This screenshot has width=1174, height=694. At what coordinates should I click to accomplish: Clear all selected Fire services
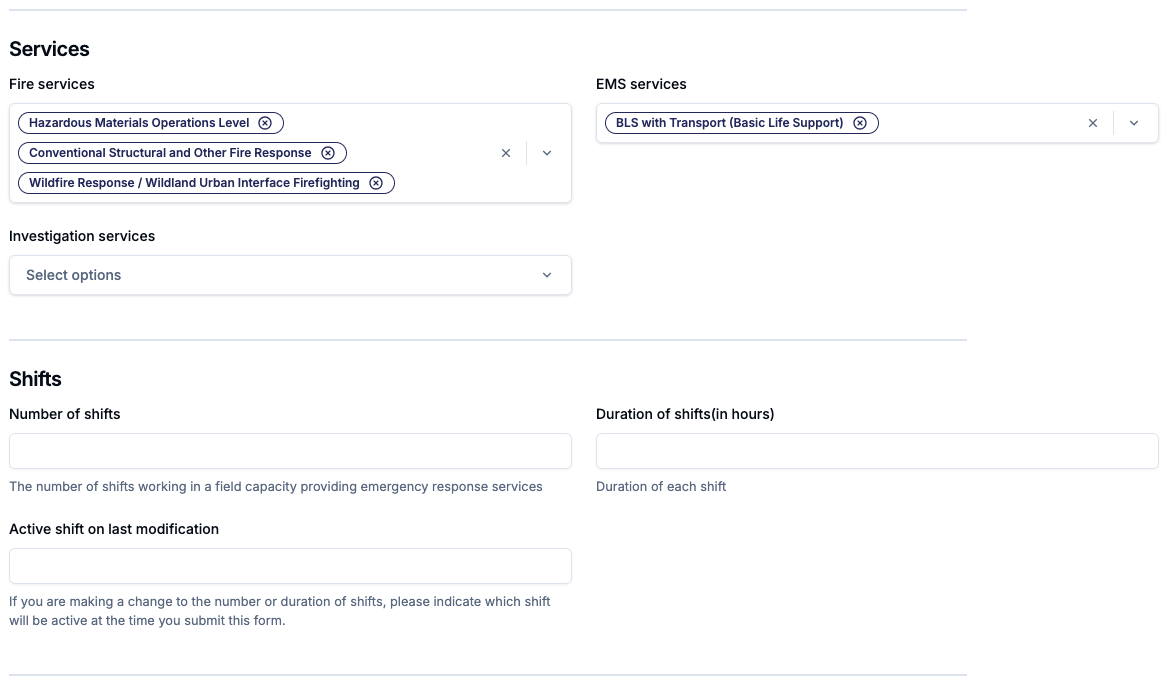pos(506,153)
